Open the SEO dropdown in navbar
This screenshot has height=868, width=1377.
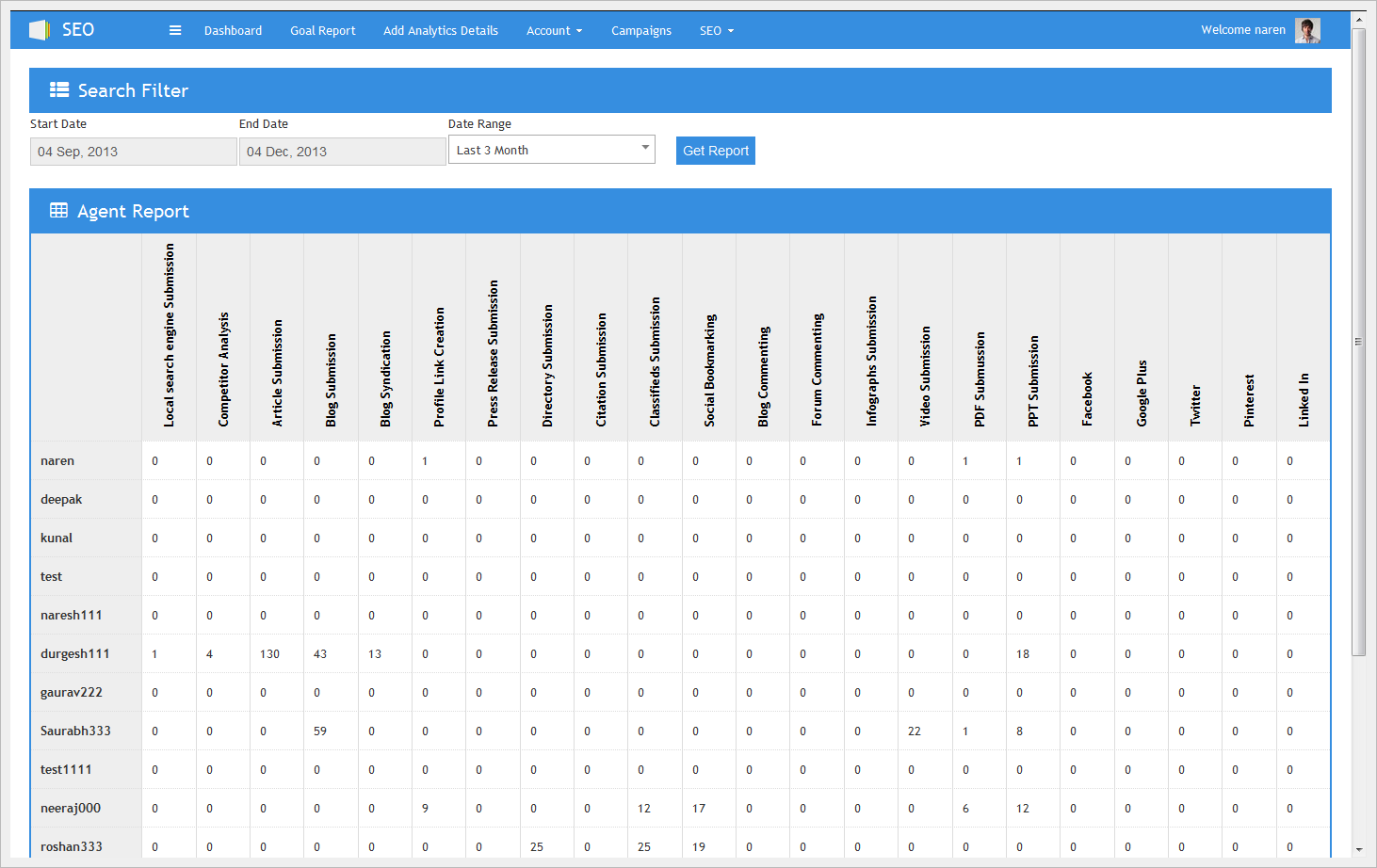[716, 31]
